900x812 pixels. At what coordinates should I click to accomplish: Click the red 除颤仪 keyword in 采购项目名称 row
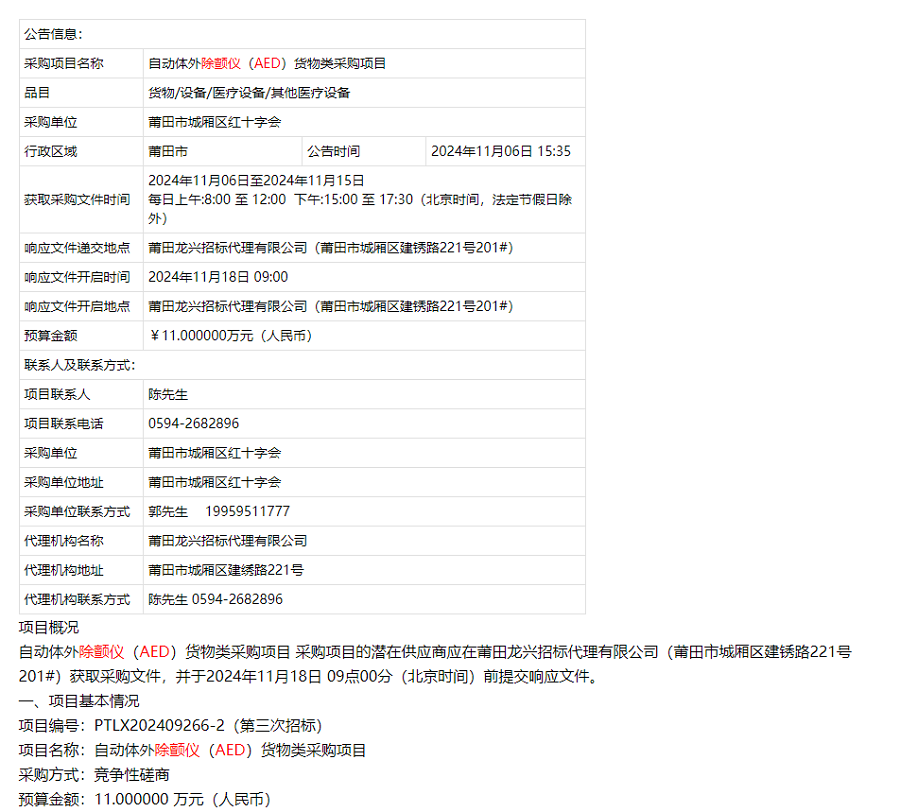pos(221,63)
